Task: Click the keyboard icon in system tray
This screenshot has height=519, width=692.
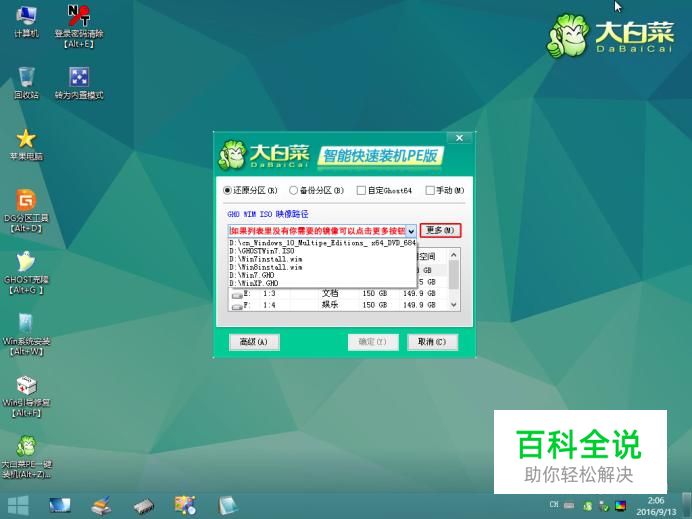Action: tap(569, 505)
